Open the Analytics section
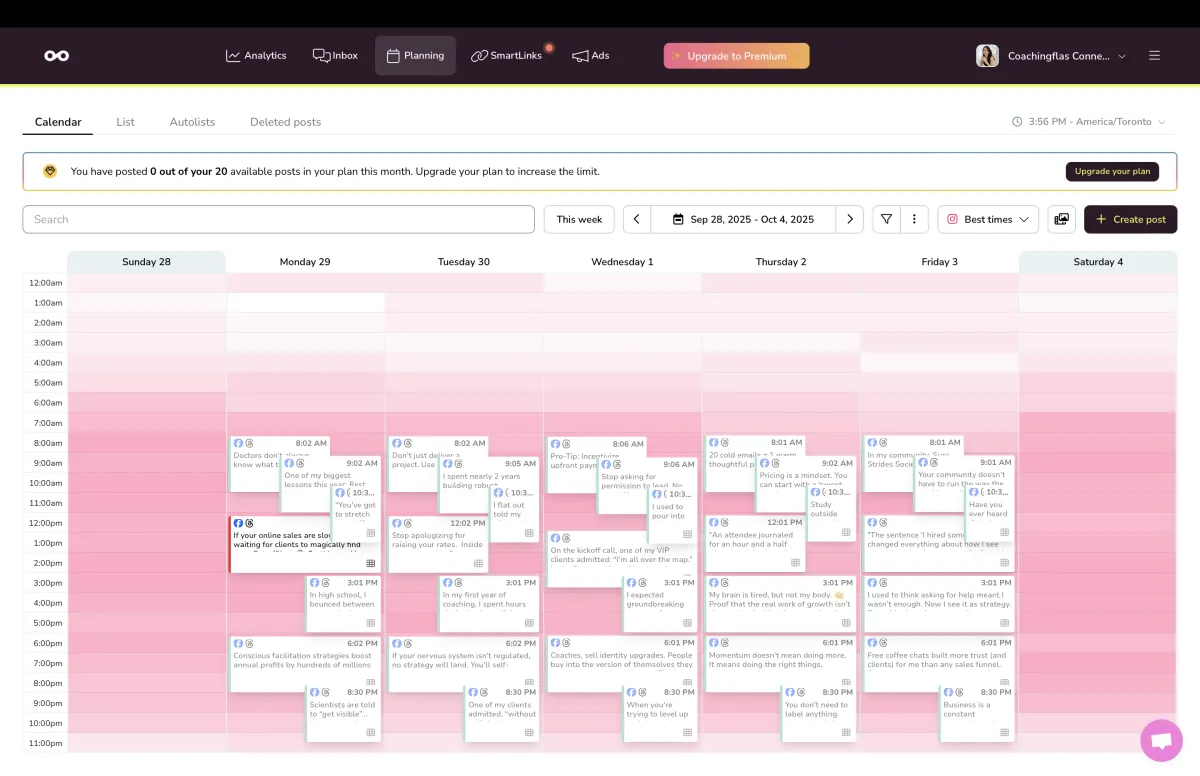 tap(256, 56)
